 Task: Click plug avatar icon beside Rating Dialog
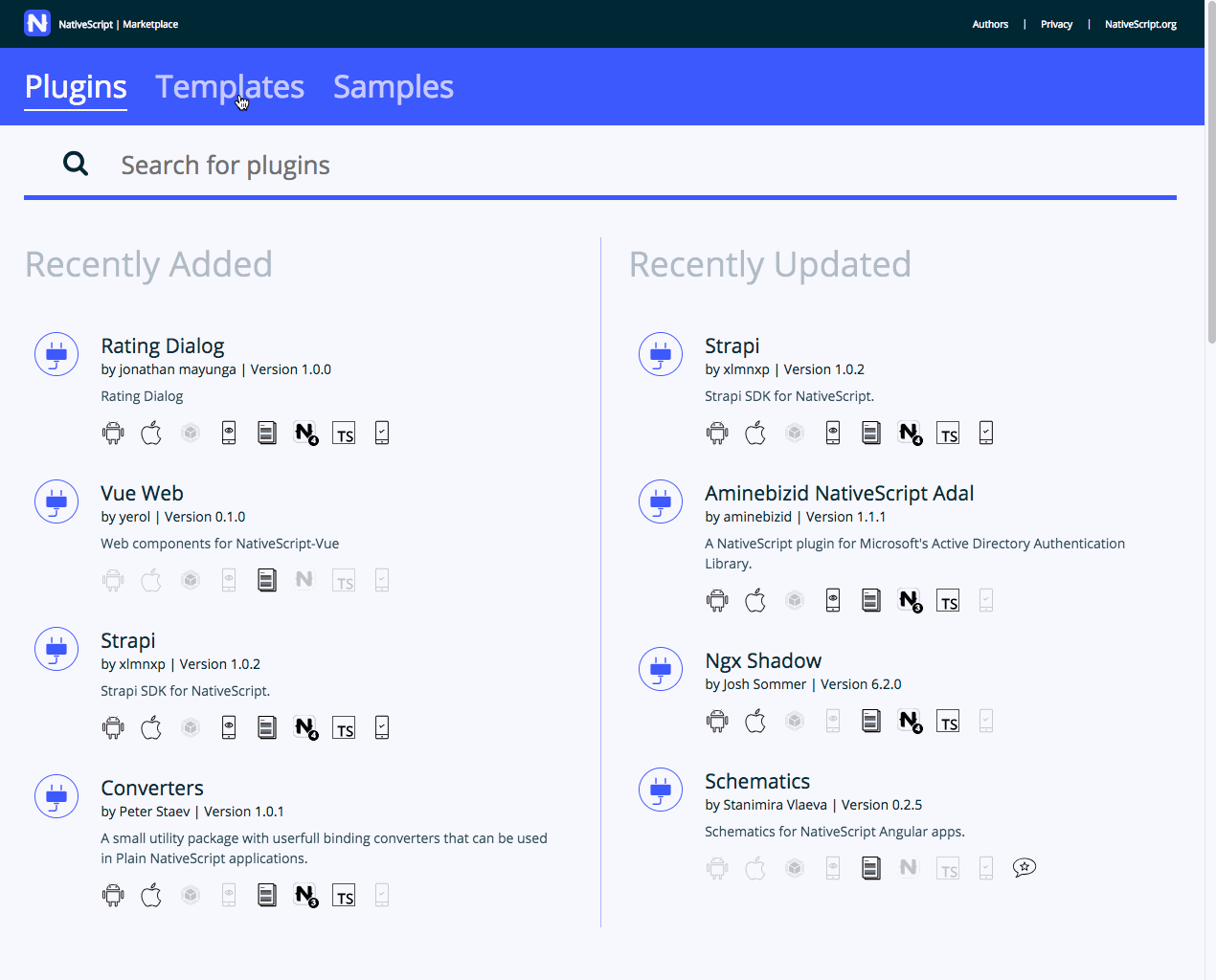point(56,354)
